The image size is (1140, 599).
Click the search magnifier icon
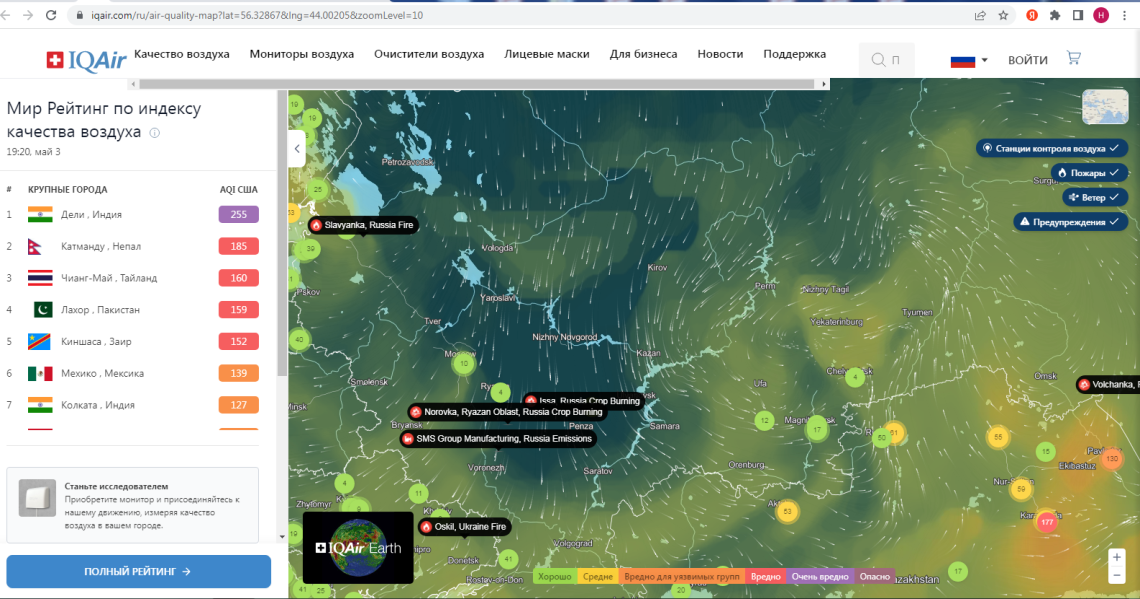coord(878,60)
